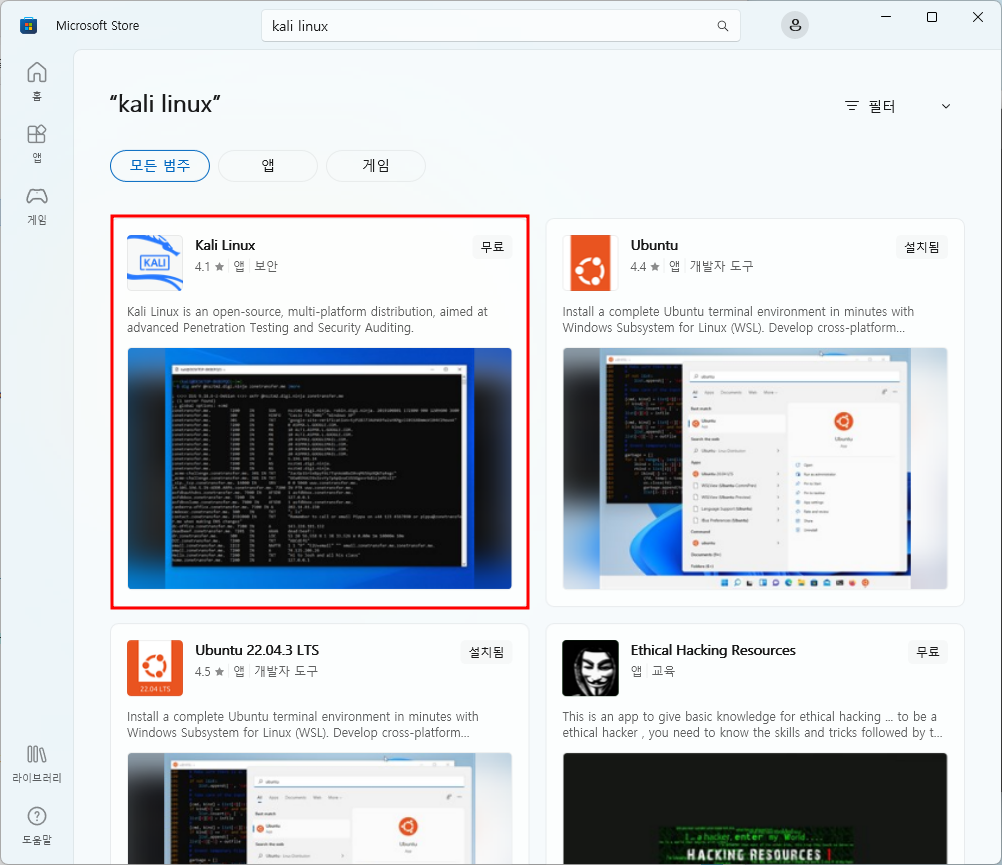Click the Ubuntu app logo
The image size is (1002, 865).
tap(590, 263)
